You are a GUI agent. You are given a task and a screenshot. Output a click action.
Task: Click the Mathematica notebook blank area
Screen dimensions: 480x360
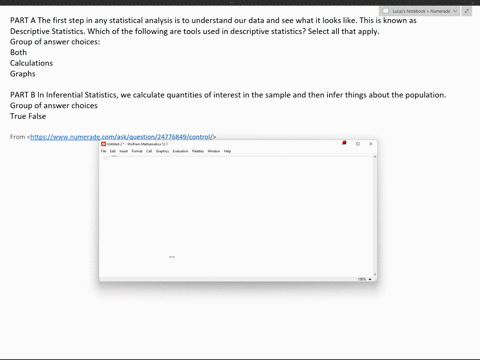[x=237, y=217]
